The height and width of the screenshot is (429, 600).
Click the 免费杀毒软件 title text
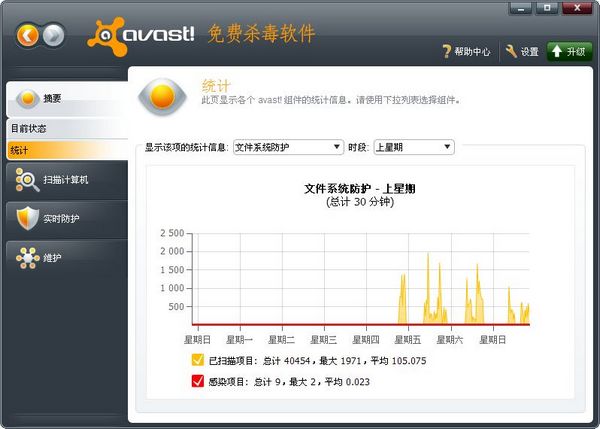tap(261, 33)
